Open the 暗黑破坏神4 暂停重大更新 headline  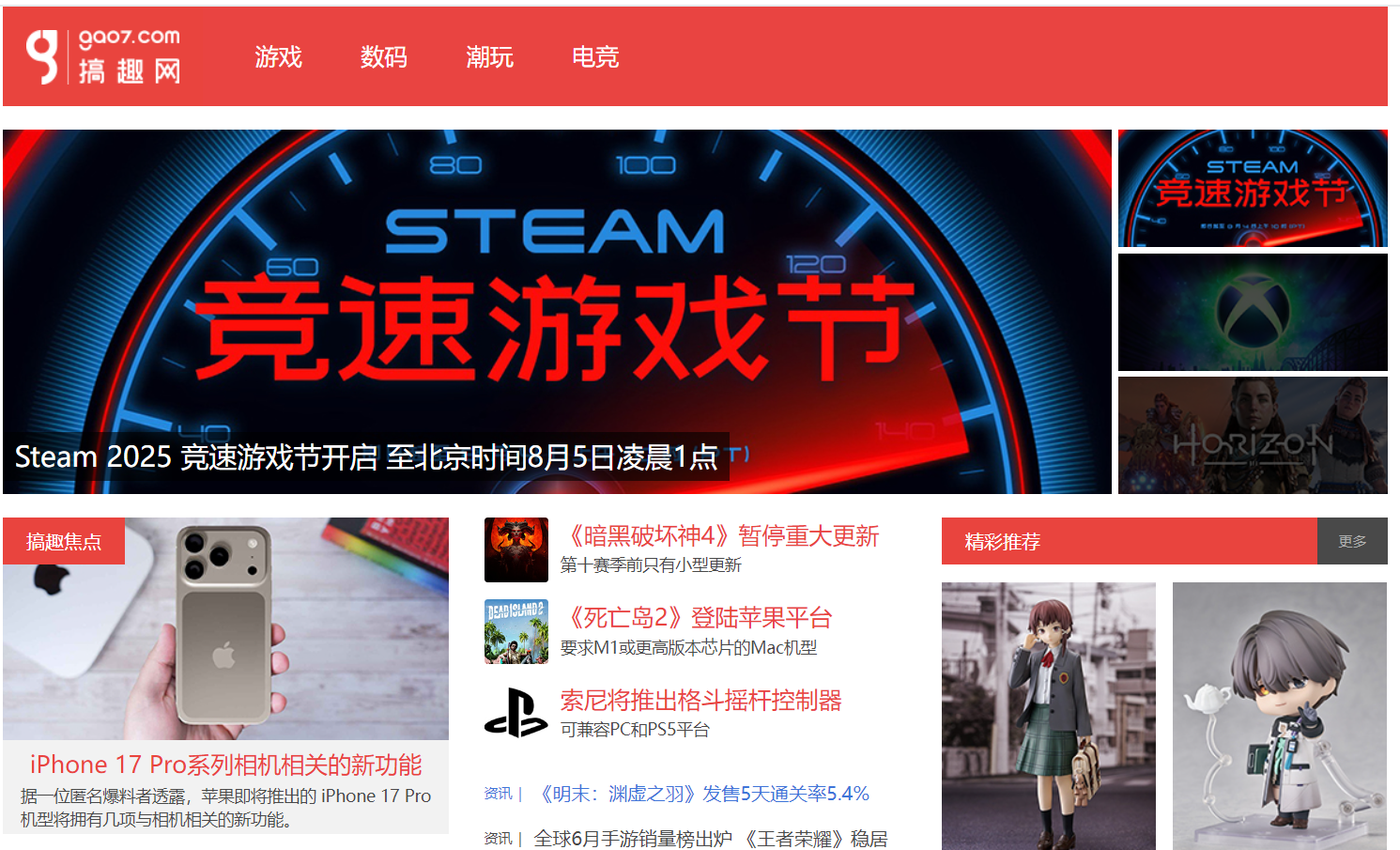pyautogui.click(x=721, y=536)
